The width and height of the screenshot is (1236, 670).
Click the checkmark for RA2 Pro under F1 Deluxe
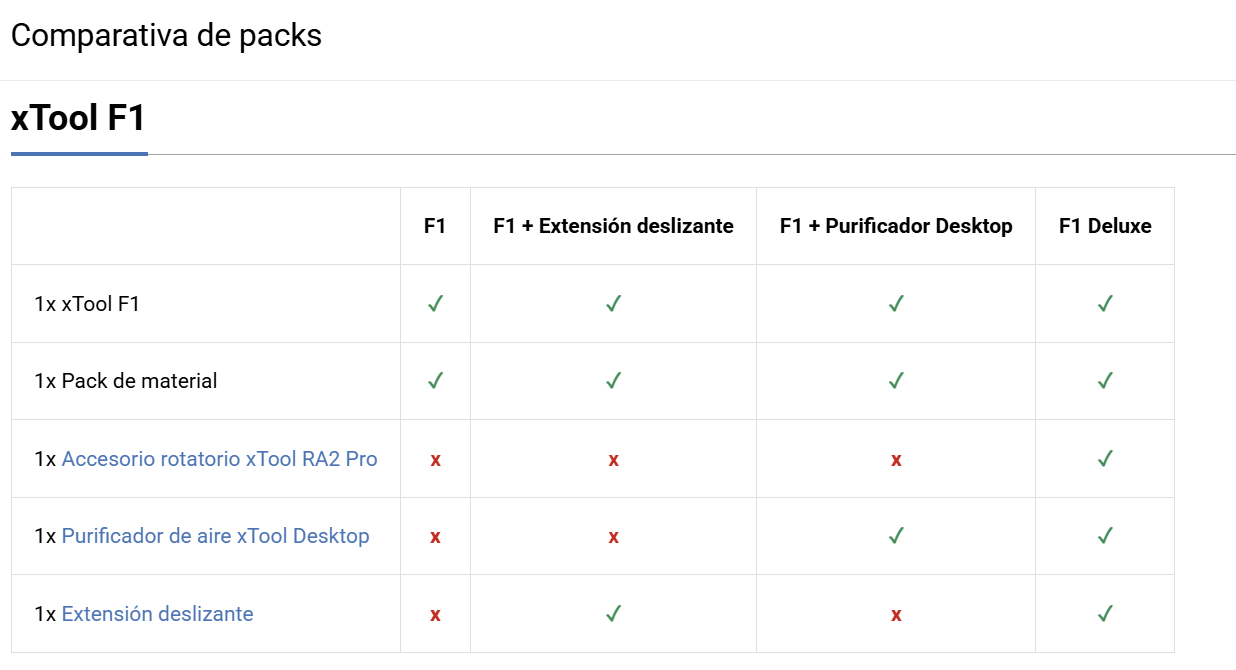[x=1105, y=459]
